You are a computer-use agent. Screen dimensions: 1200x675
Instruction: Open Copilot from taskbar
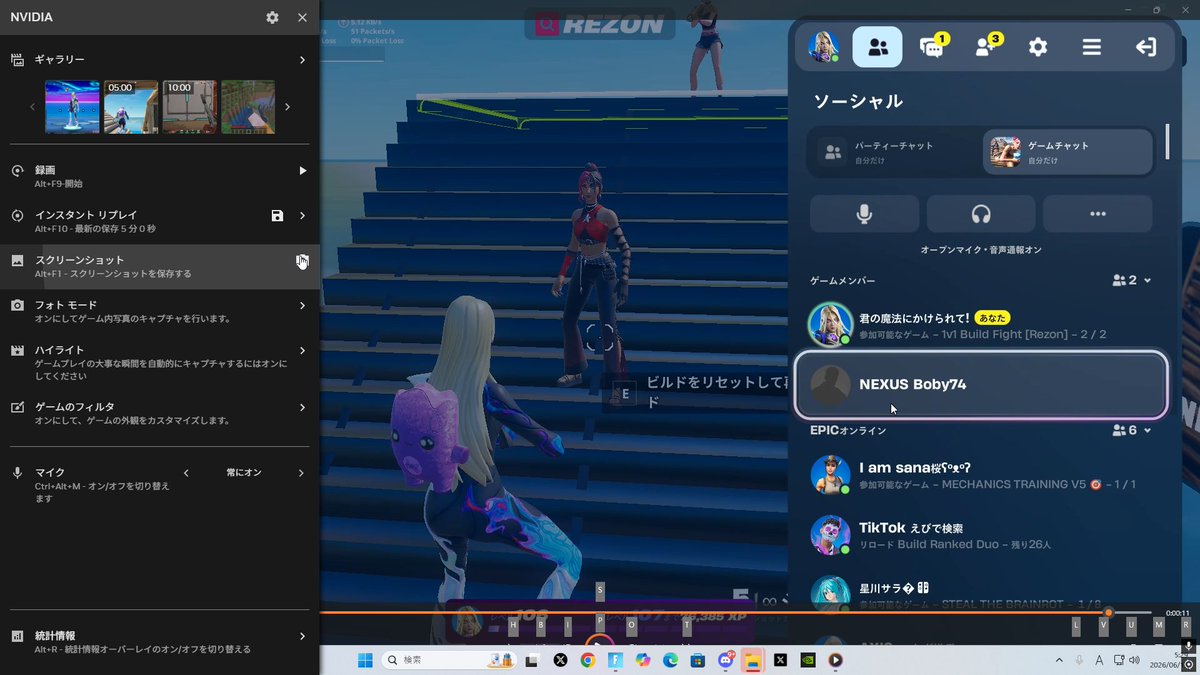tap(642, 660)
